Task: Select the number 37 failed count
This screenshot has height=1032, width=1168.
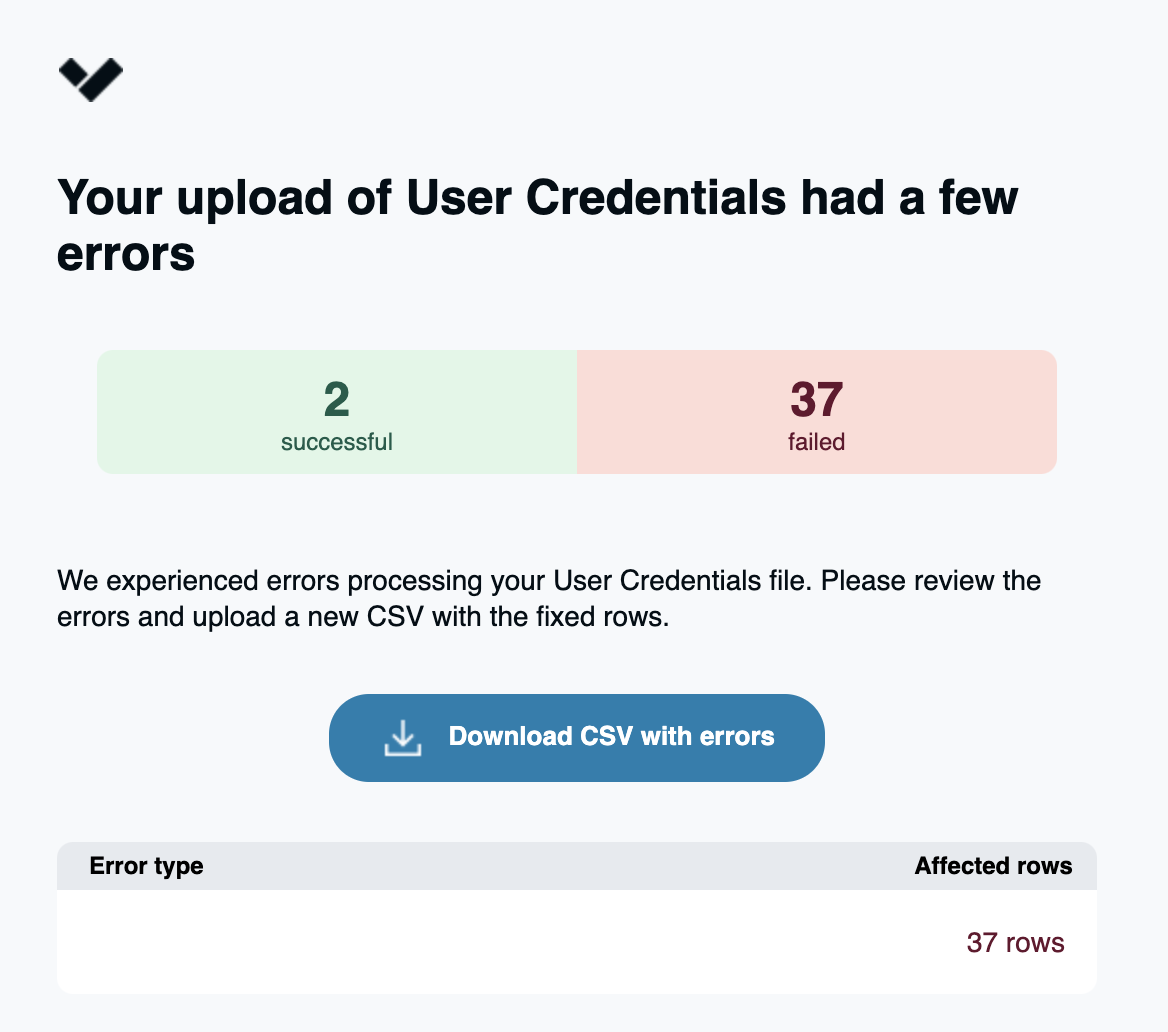Action: (x=817, y=400)
